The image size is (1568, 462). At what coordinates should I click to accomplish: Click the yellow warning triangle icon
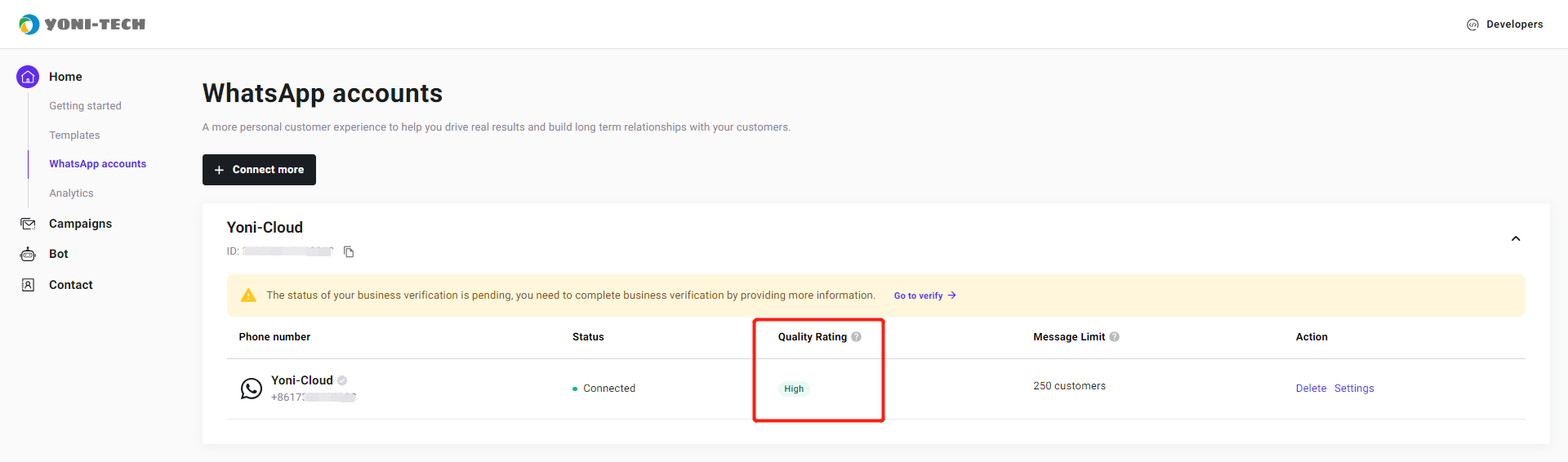248,295
